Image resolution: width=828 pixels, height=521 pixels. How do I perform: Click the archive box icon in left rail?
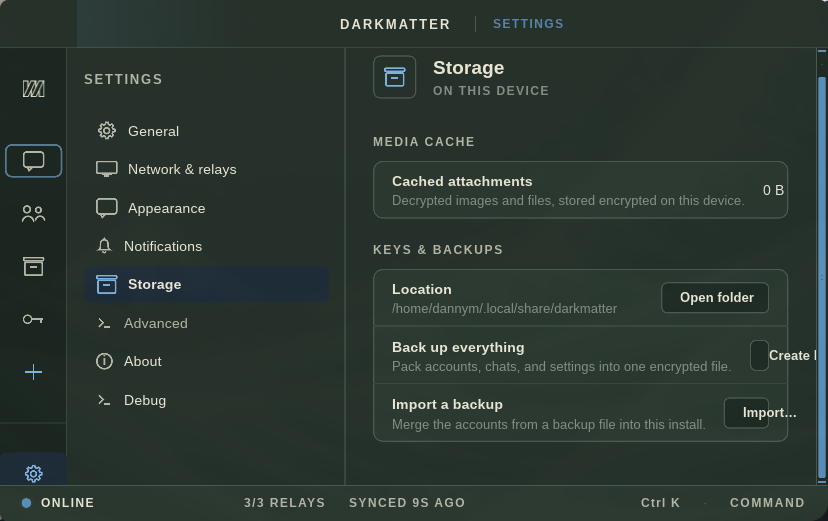point(33,267)
